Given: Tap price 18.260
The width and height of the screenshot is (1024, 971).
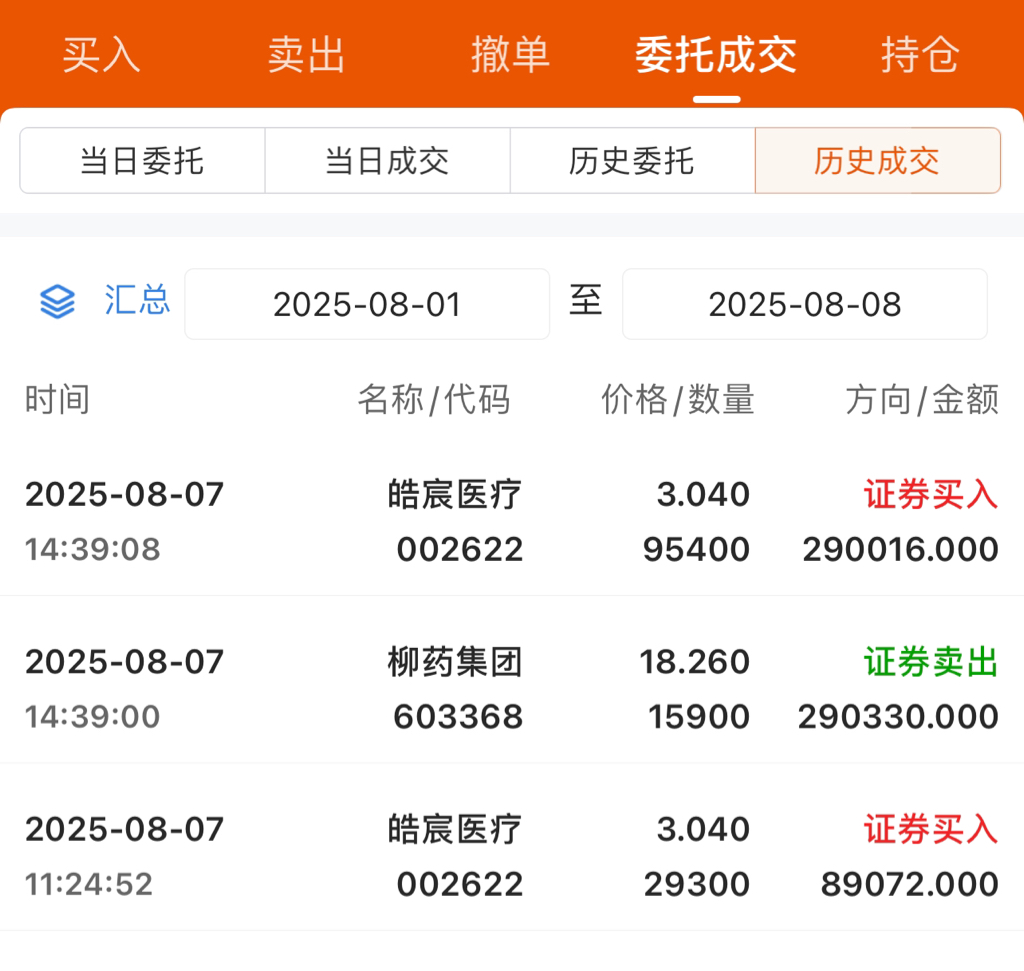Looking at the screenshot, I should click(695, 661).
